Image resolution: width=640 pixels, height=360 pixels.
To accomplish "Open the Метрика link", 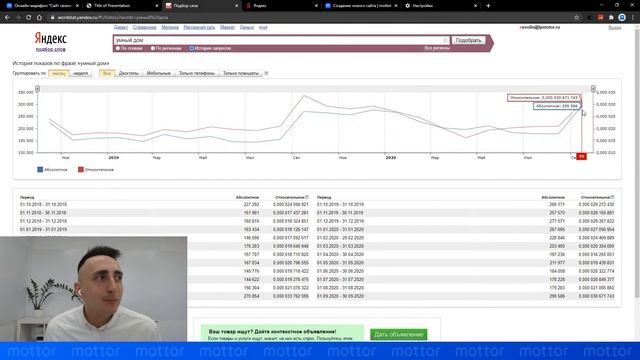I will click(x=170, y=27).
